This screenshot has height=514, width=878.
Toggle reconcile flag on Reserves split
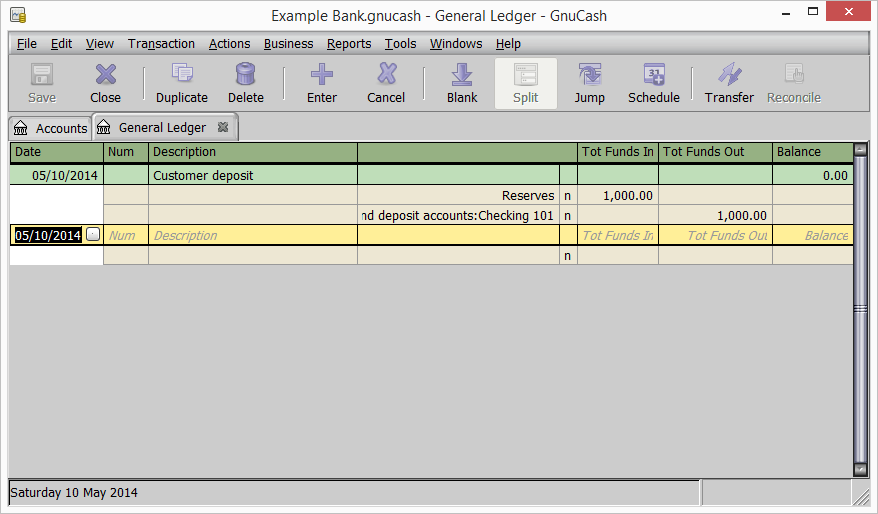(568, 196)
